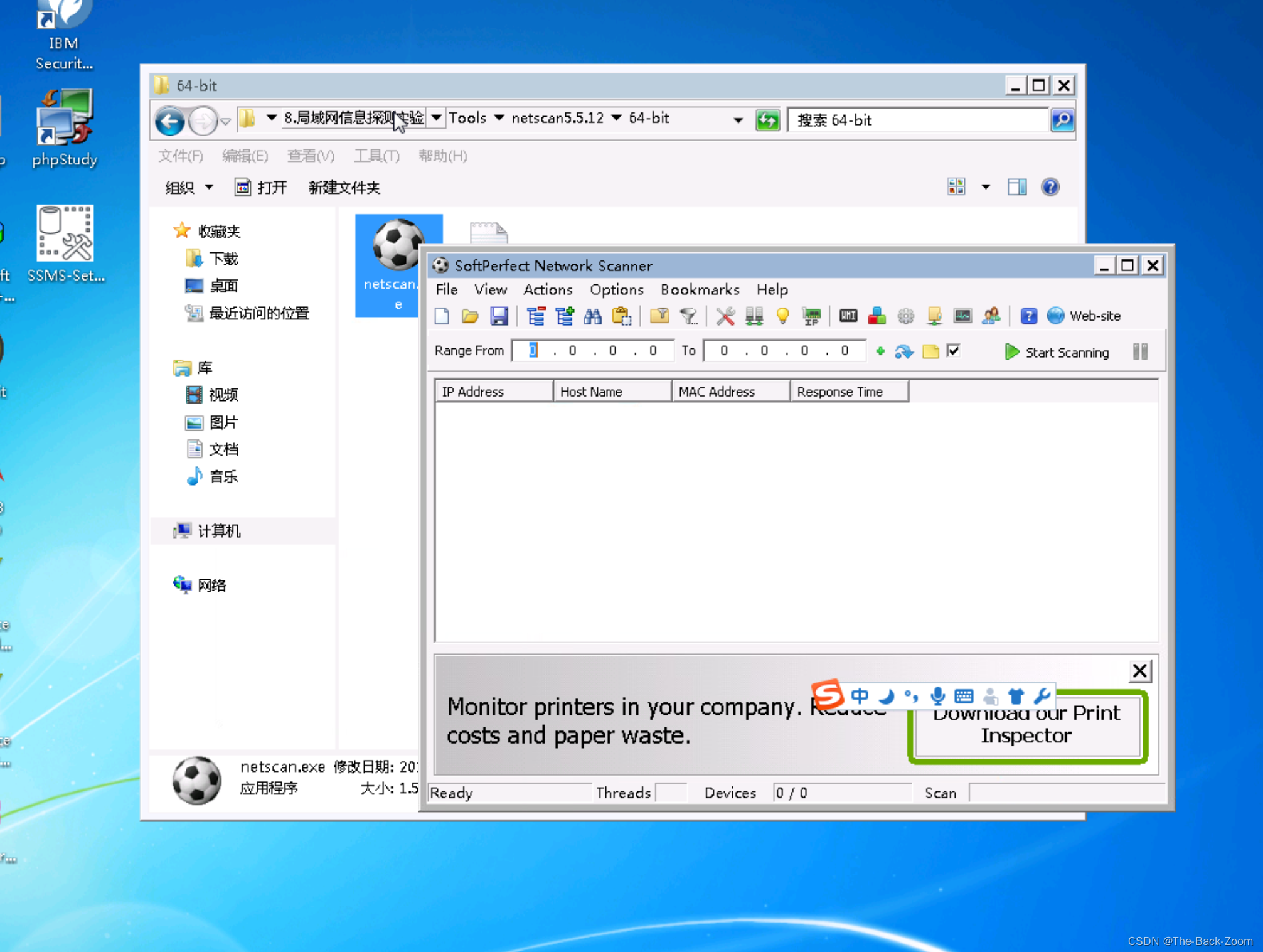Sort by MAC Address column header
The height and width of the screenshot is (952, 1263).
(730, 392)
